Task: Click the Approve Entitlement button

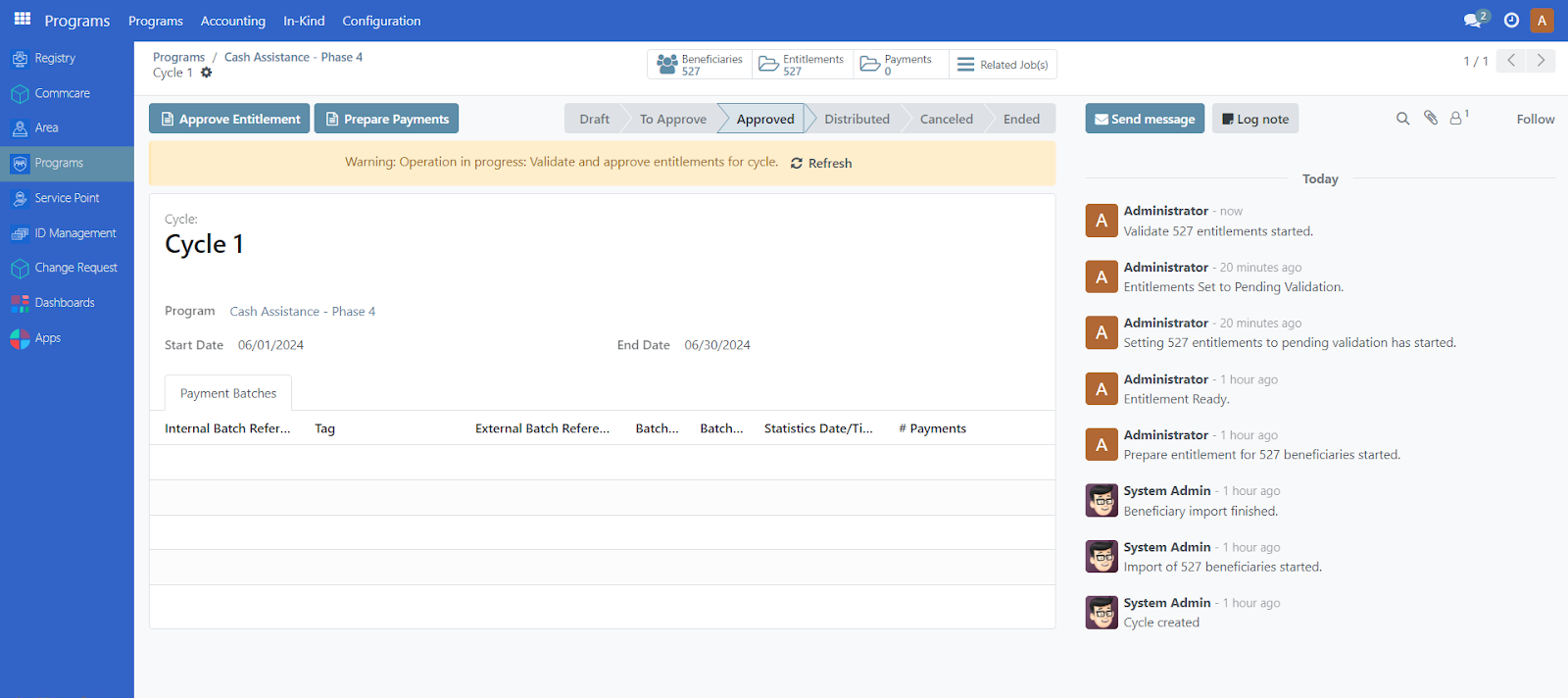Action: click(229, 119)
